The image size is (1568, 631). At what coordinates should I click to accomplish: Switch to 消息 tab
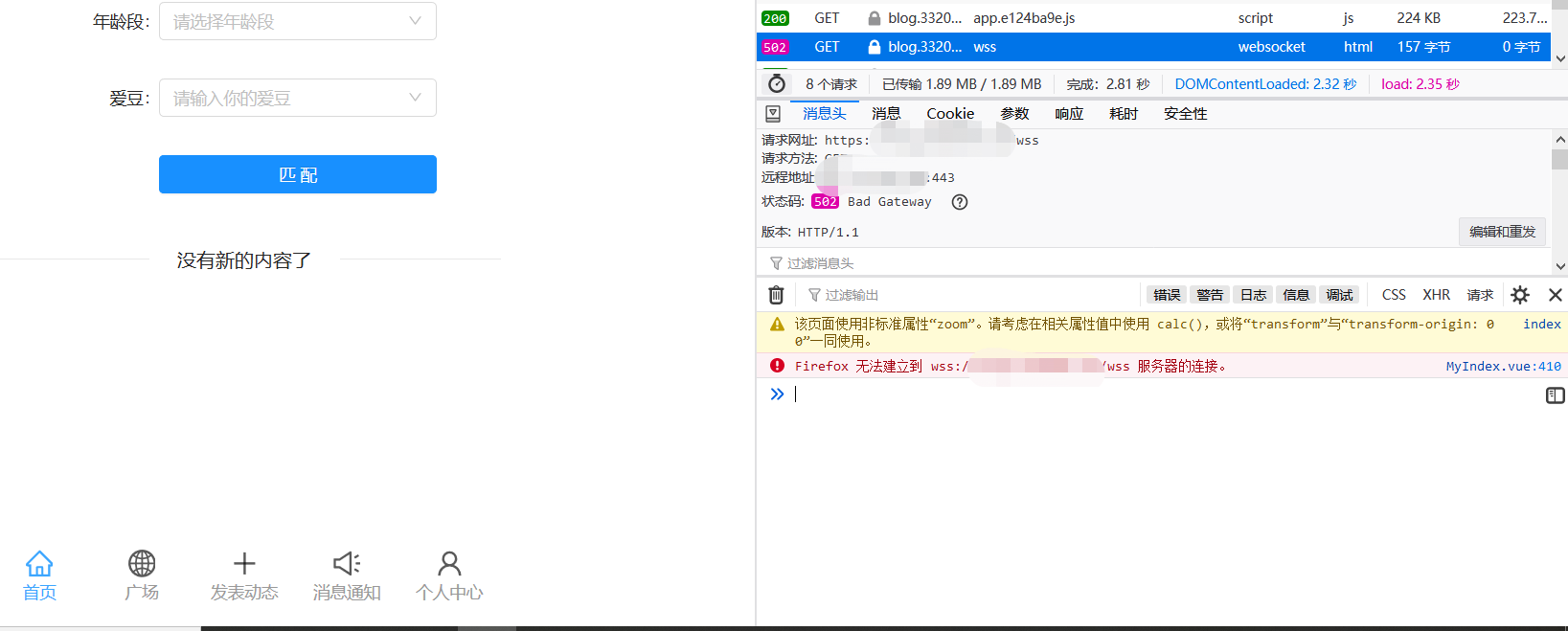pyautogui.click(x=886, y=114)
